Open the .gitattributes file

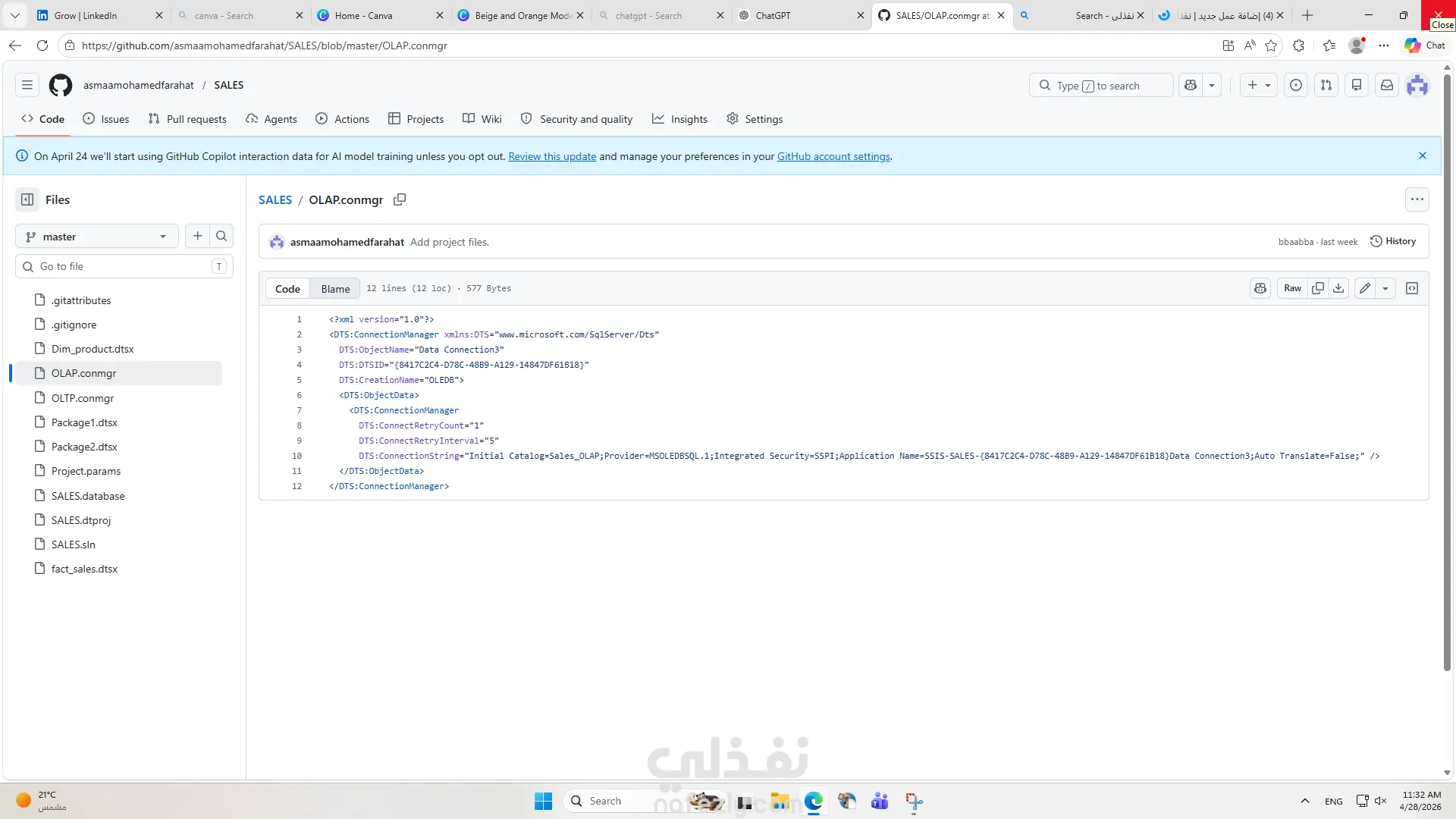point(81,300)
